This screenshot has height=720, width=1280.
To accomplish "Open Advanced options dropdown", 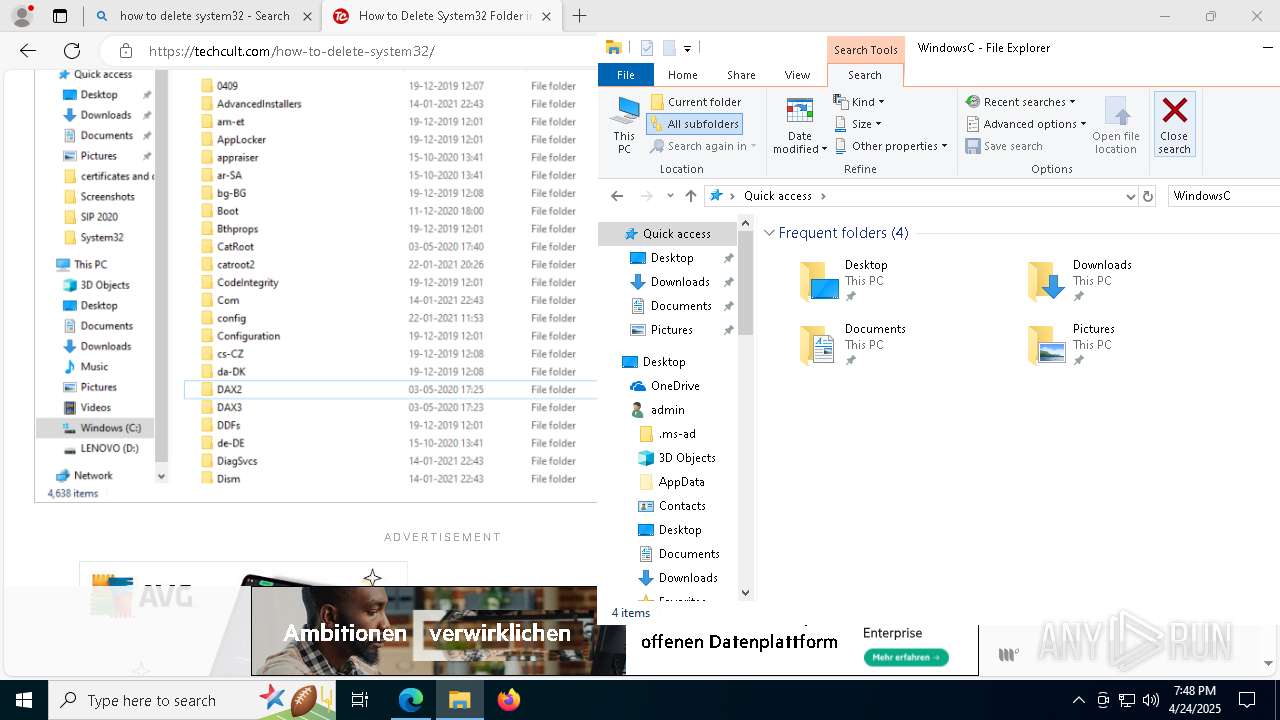I will (1026, 124).
